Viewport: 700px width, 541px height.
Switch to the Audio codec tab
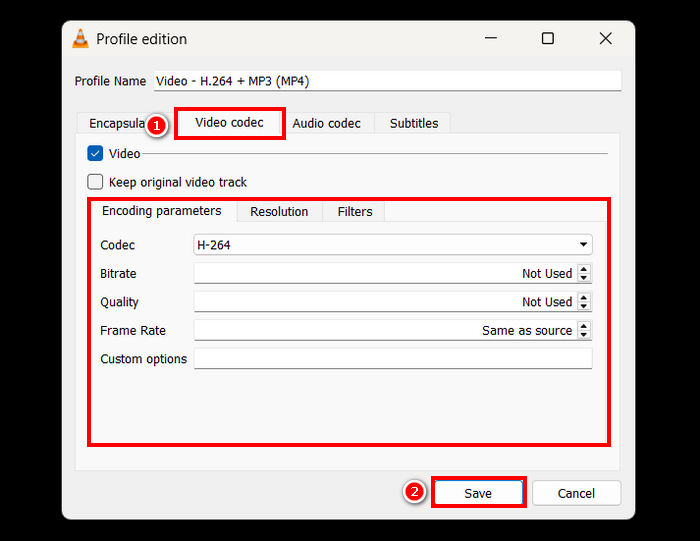[326, 123]
